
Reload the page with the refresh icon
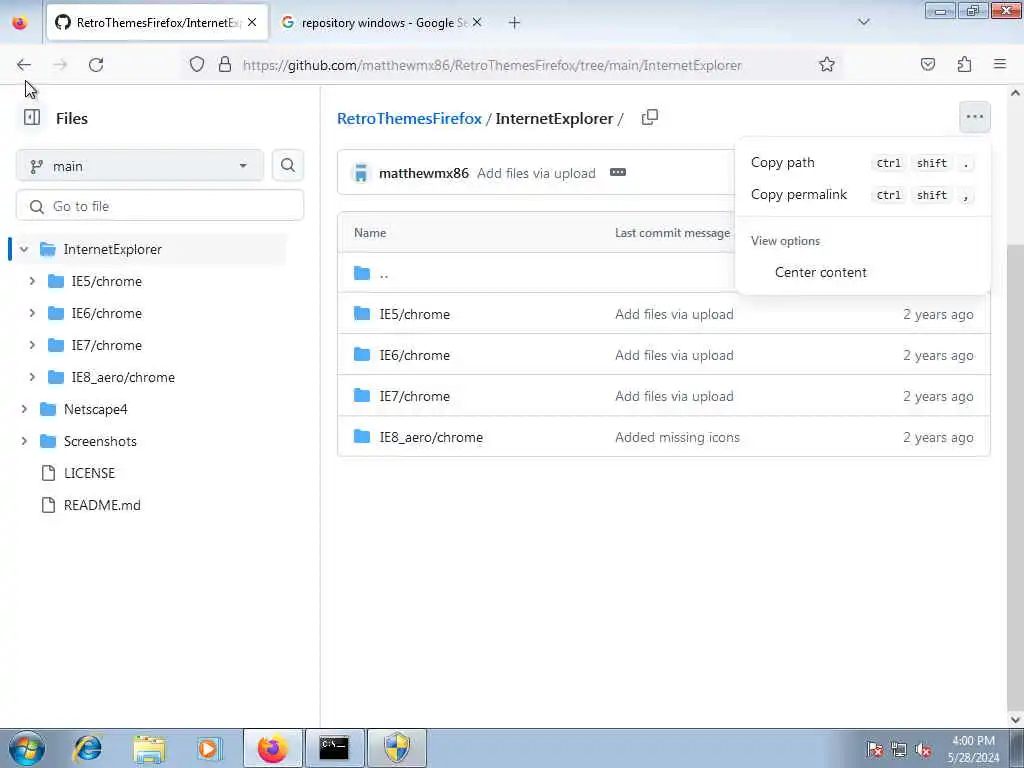(x=96, y=65)
